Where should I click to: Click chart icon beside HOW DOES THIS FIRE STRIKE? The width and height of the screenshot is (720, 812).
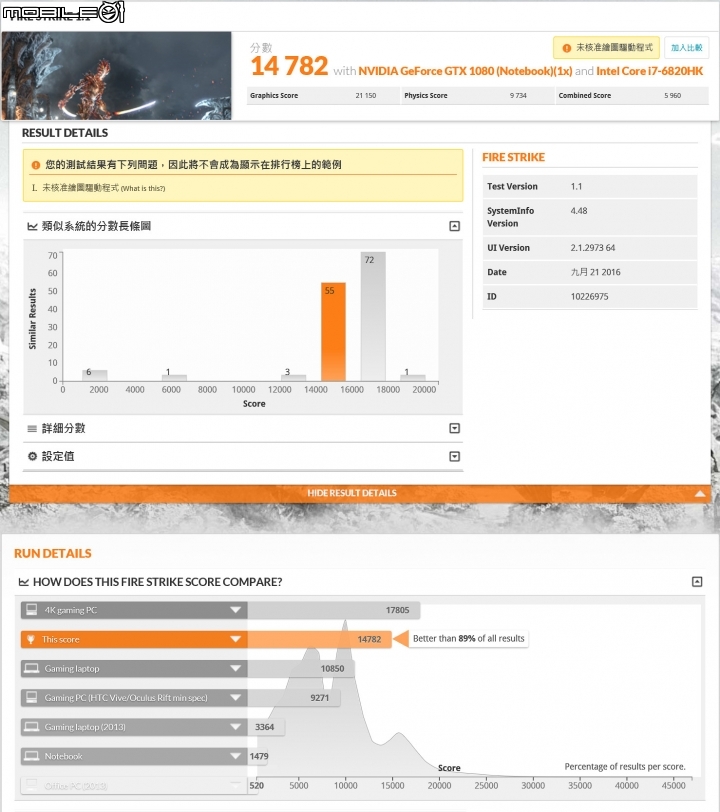(x=23, y=582)
